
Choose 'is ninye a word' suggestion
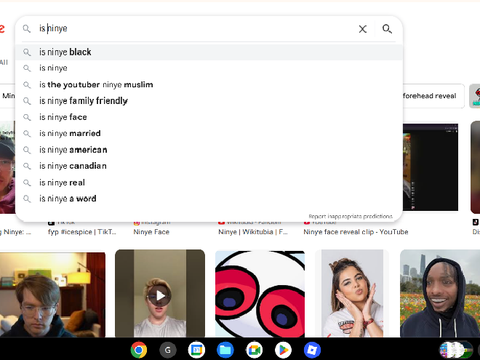point(209,199)
